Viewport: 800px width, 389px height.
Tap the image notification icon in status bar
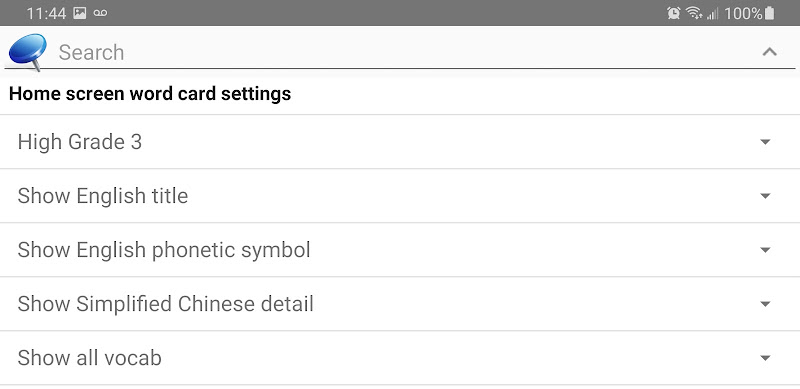click(x=80, y=13)
